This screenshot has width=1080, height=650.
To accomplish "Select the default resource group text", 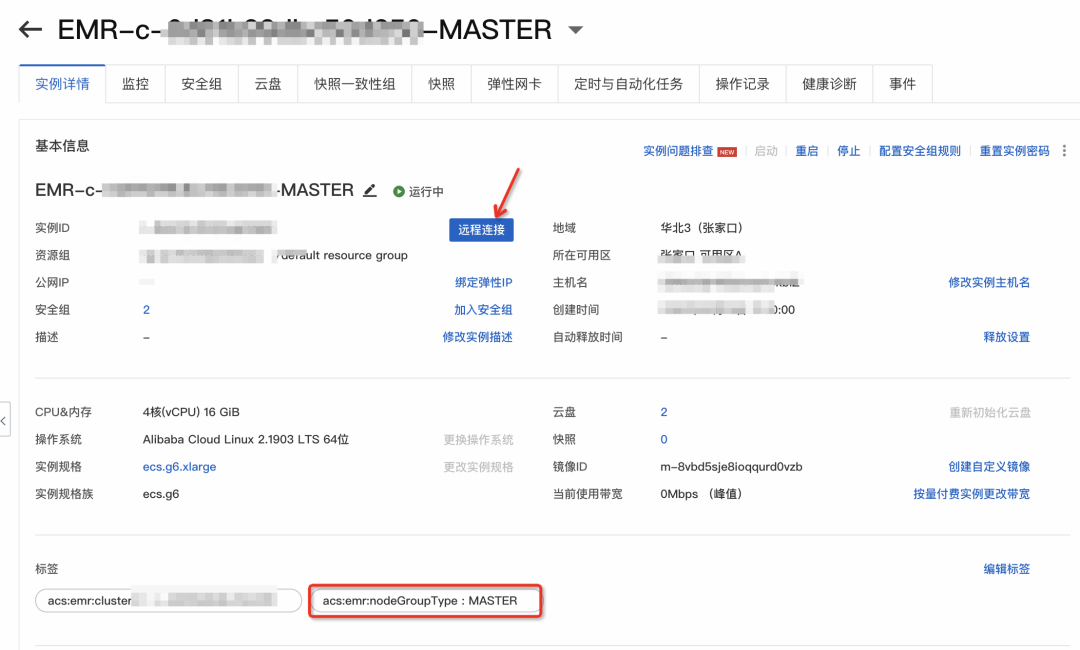I will 344,255.
